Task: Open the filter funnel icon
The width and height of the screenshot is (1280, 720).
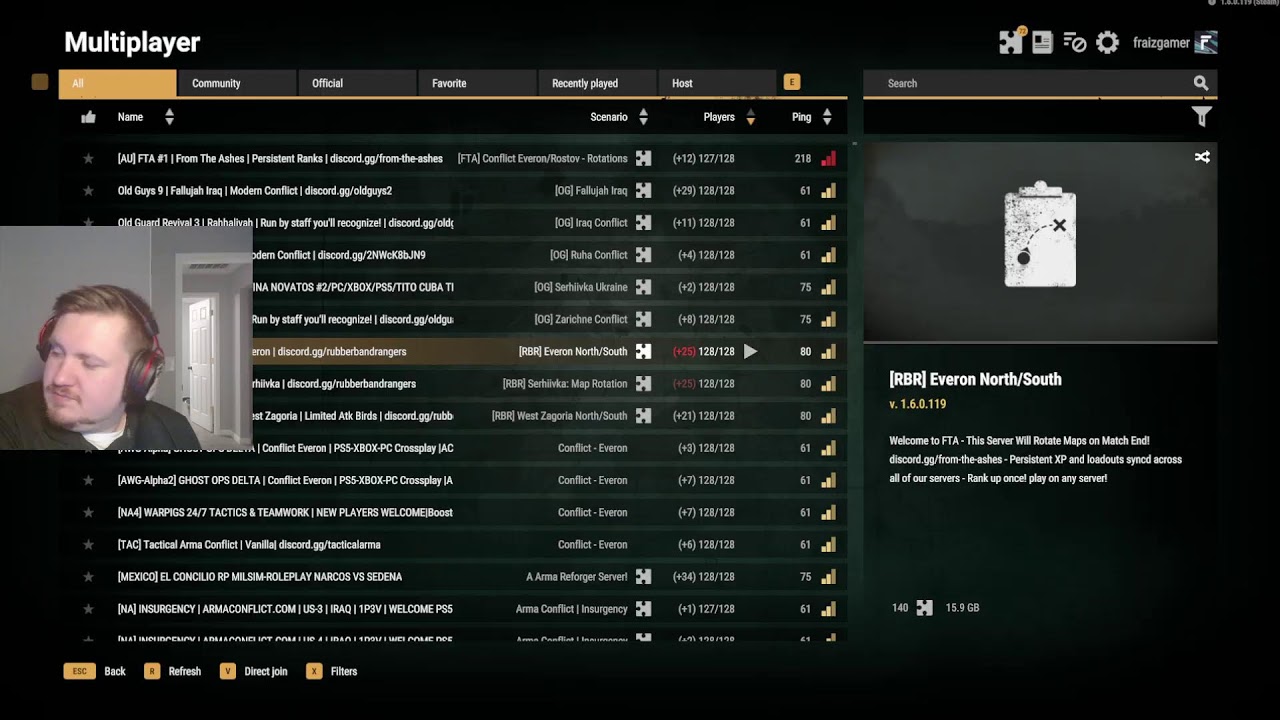Action: (1202, 117)
